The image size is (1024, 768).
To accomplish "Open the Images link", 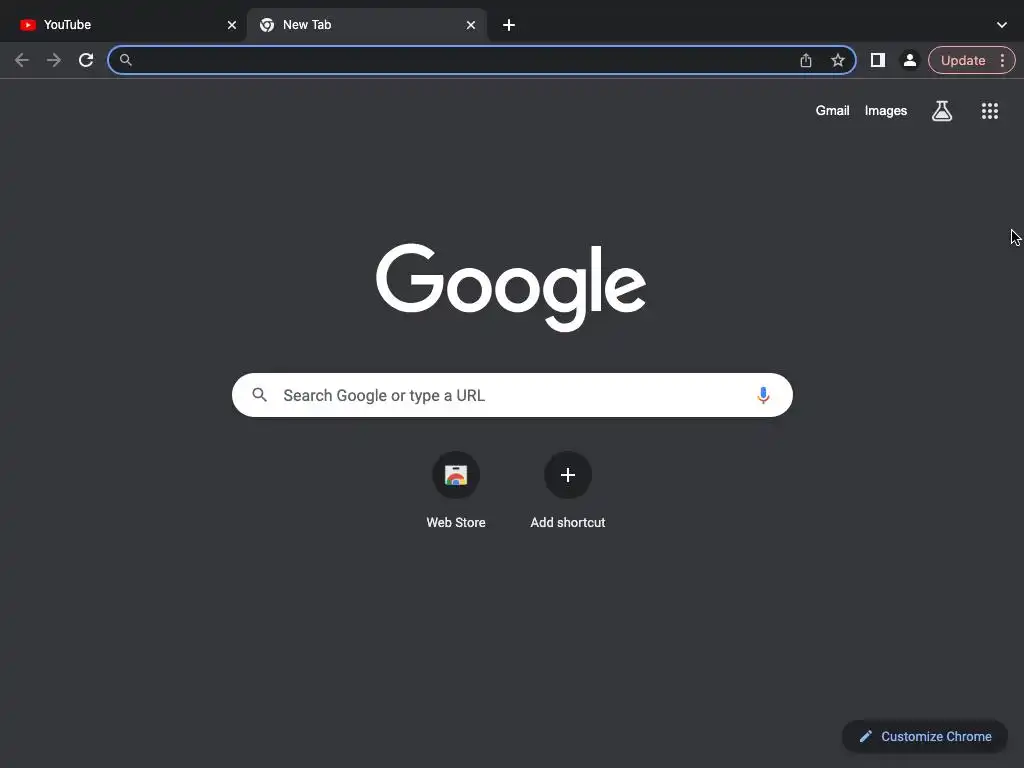I will tap(886, 110).
